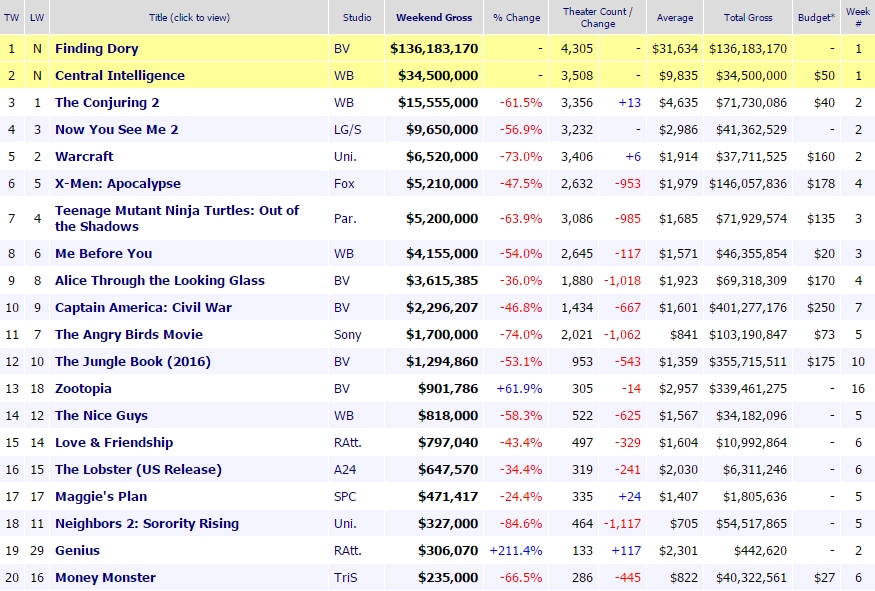875x591 pixels.
Task: Select the Zootopia title link
Action: pos(83,388)
